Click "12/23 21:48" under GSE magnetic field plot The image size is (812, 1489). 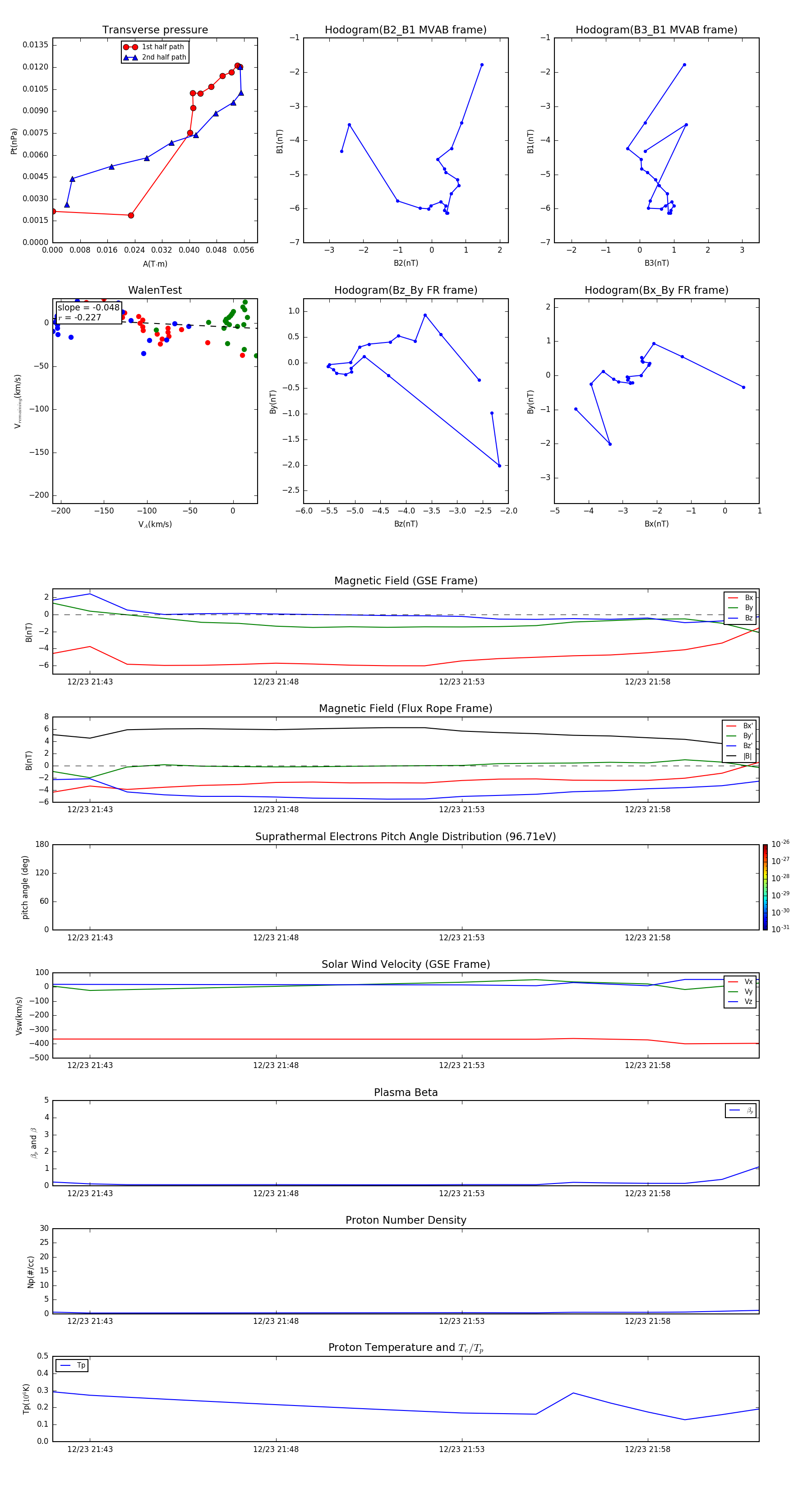276,682
